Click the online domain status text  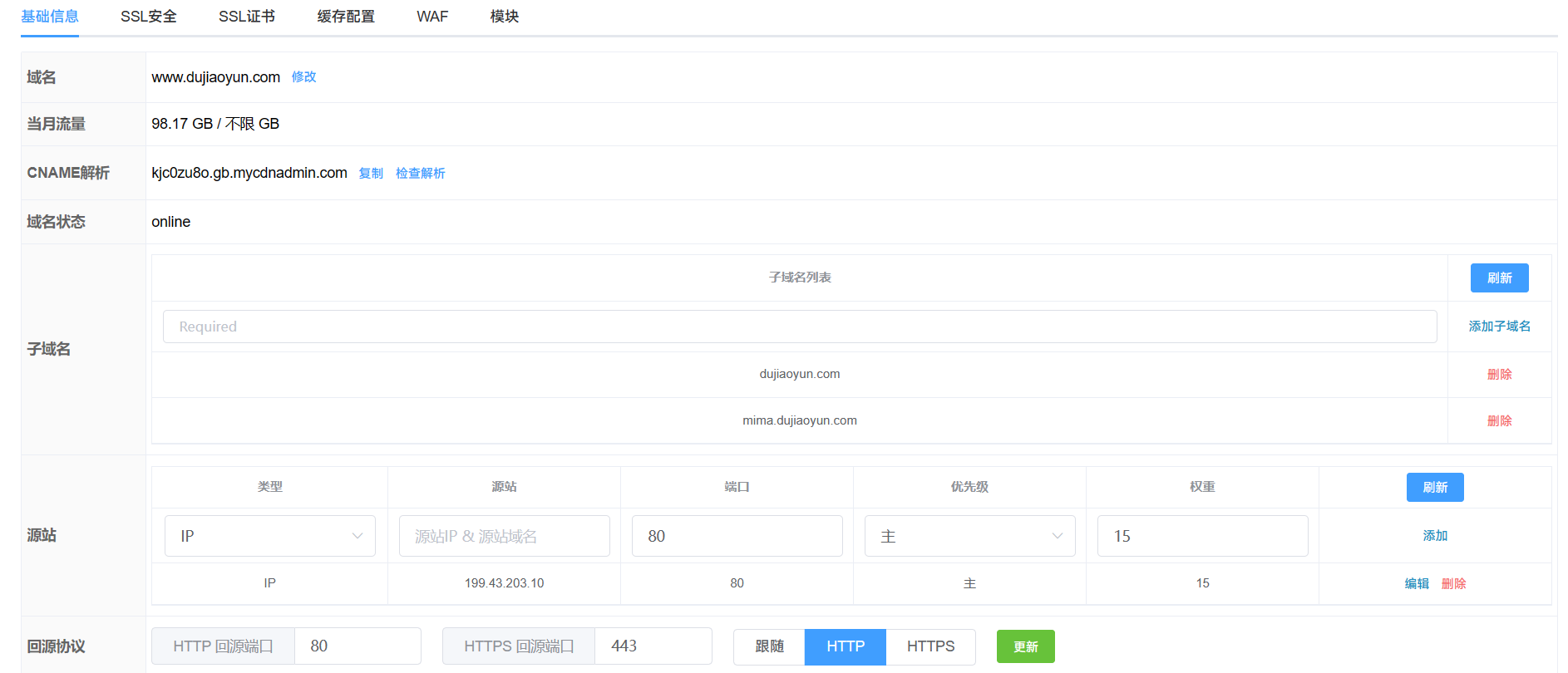pyautogui.click(x=170, y=222)
